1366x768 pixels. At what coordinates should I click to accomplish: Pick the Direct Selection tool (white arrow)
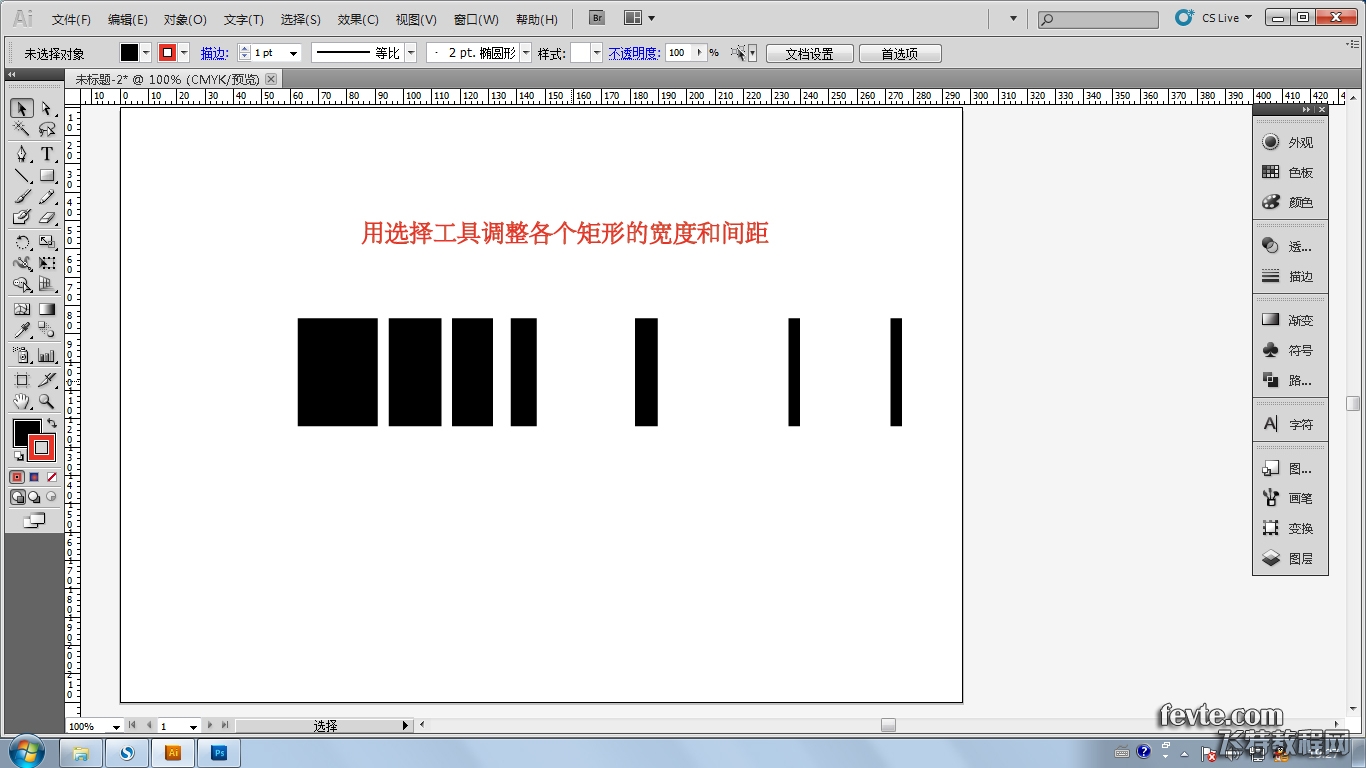(x=46, y=108)
